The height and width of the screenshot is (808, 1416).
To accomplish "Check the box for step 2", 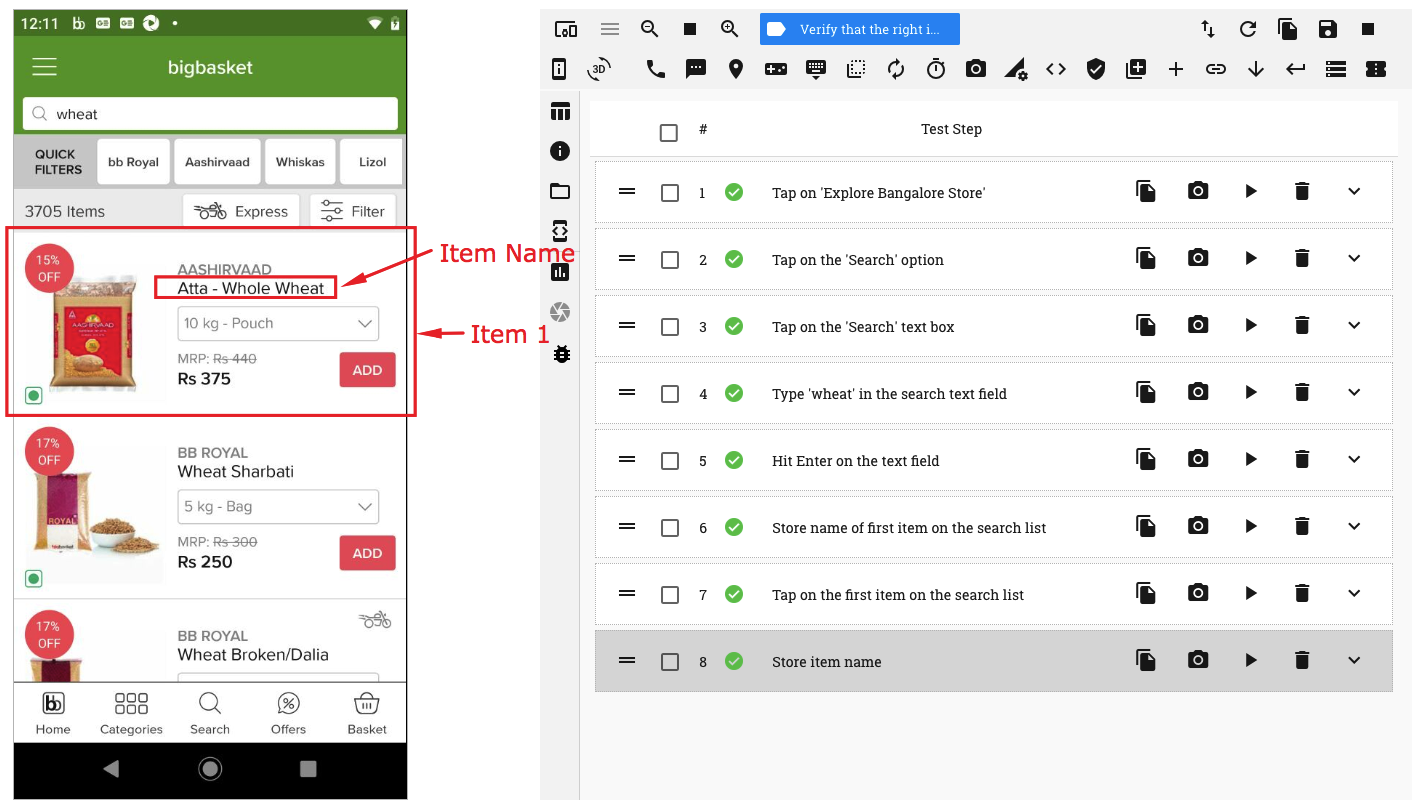I will point(670,260).
